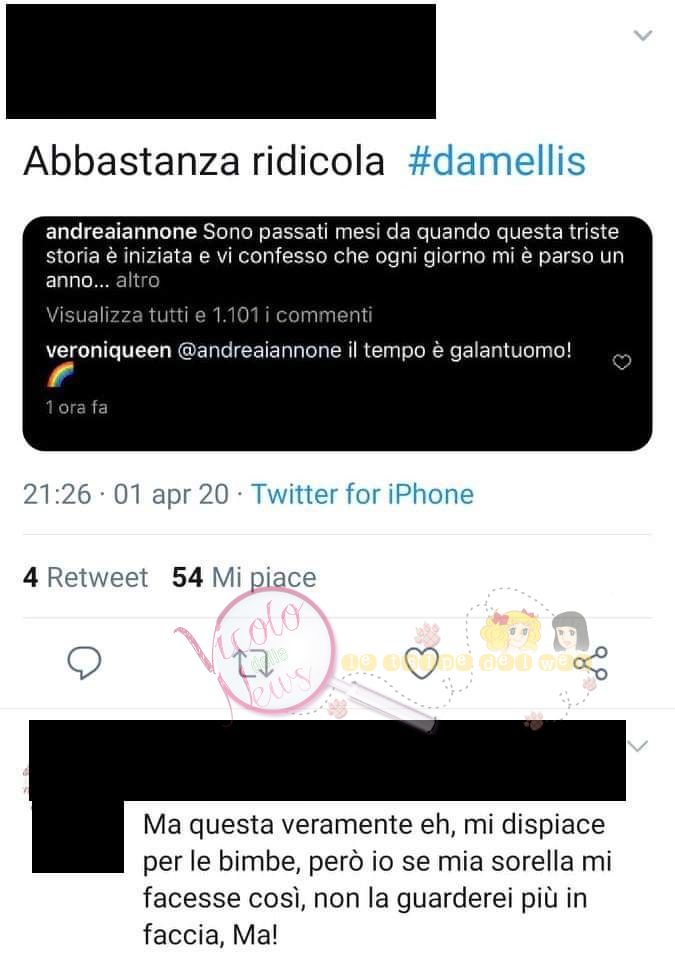Open 'Visualizza tutti e 1.101 i commenti'
675x962 pixels.
point(209,315)
